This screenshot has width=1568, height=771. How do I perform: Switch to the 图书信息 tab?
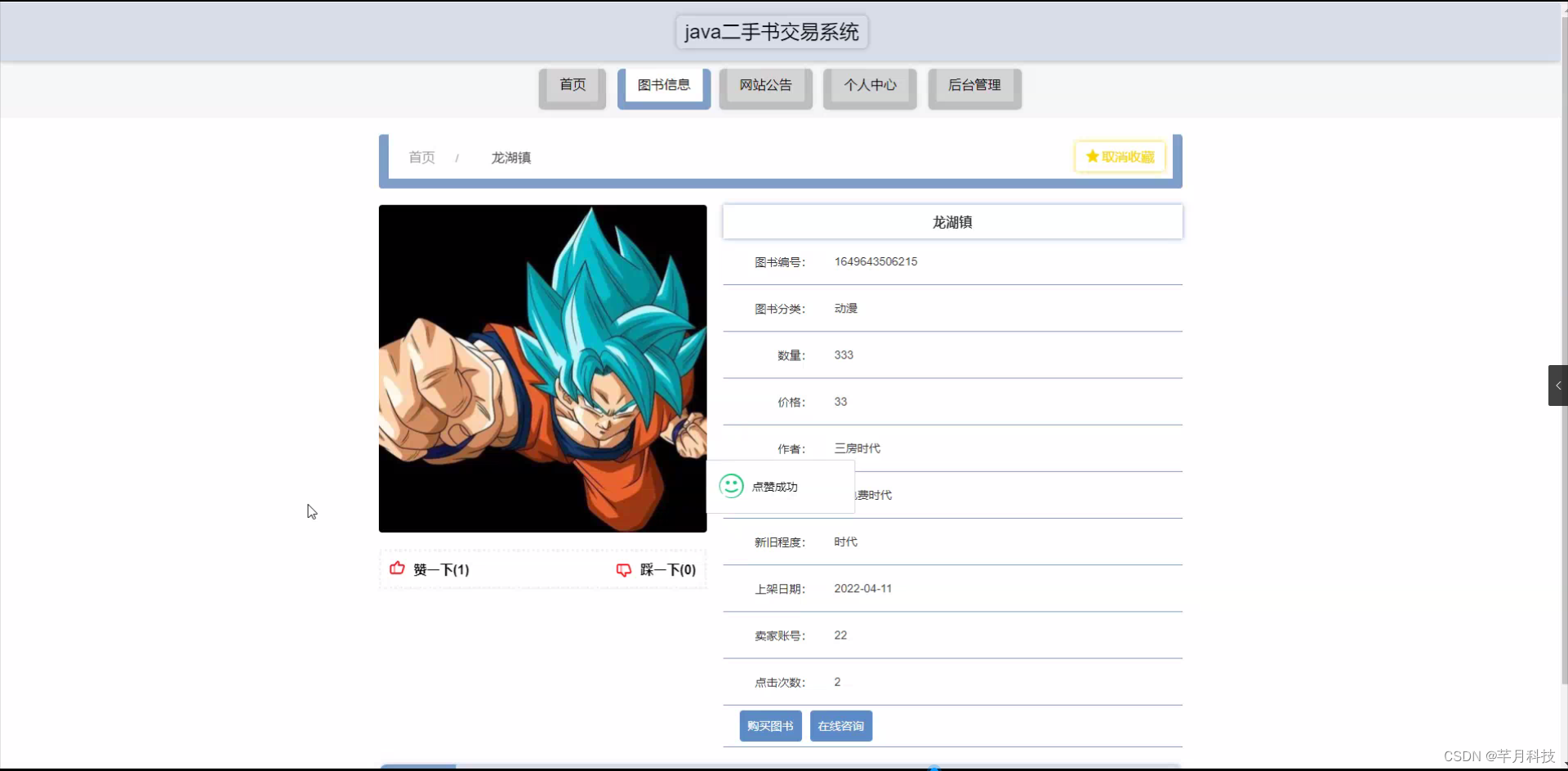[x=664, y=84]
